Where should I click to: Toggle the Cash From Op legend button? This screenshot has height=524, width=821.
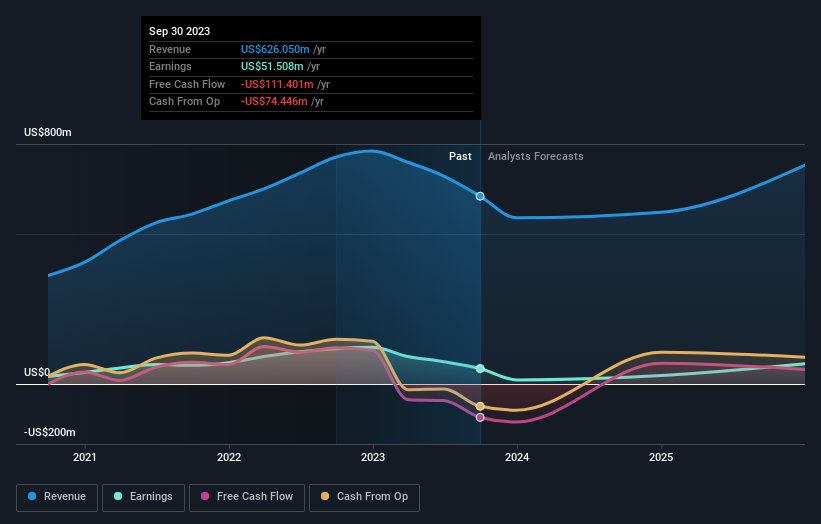[x=364, y=497]
